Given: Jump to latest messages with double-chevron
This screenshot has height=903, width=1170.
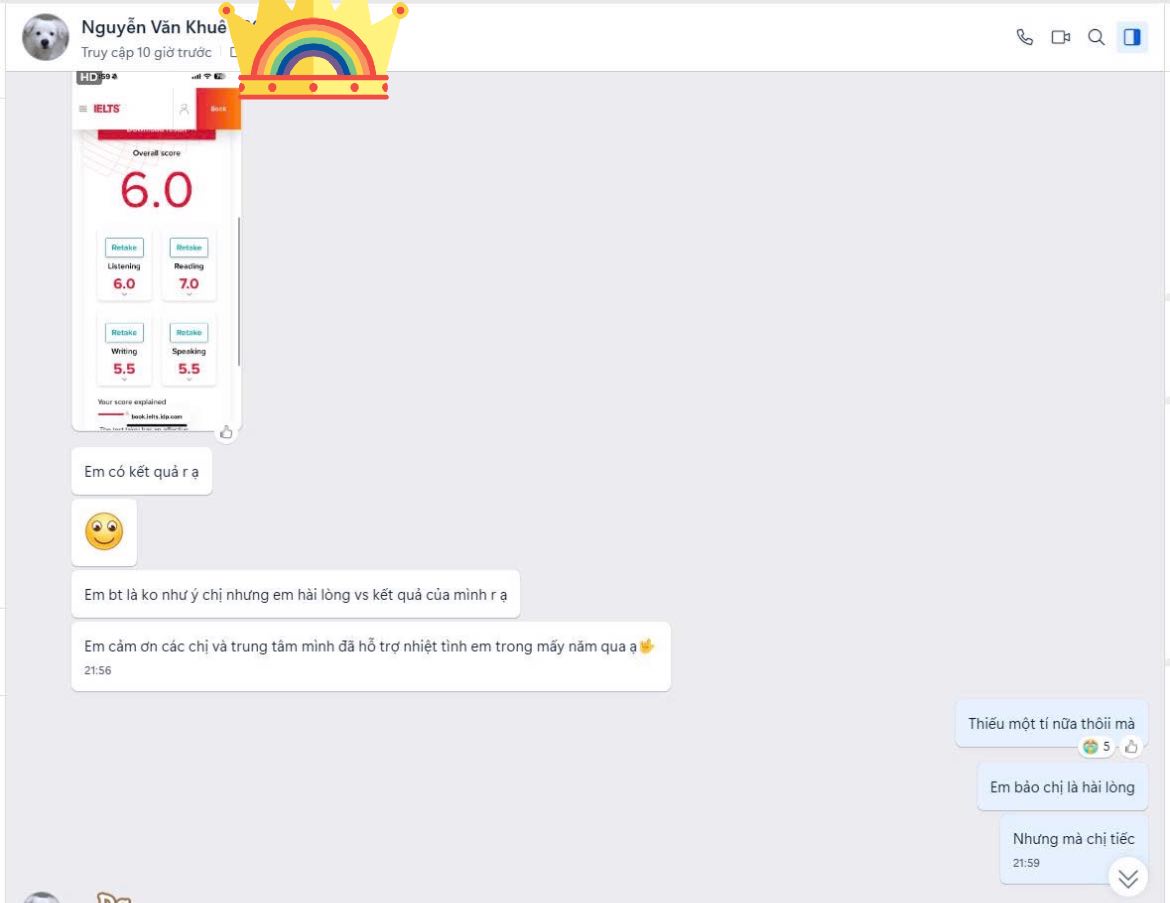Looking at the screenshot, I should click(1128, 878).
